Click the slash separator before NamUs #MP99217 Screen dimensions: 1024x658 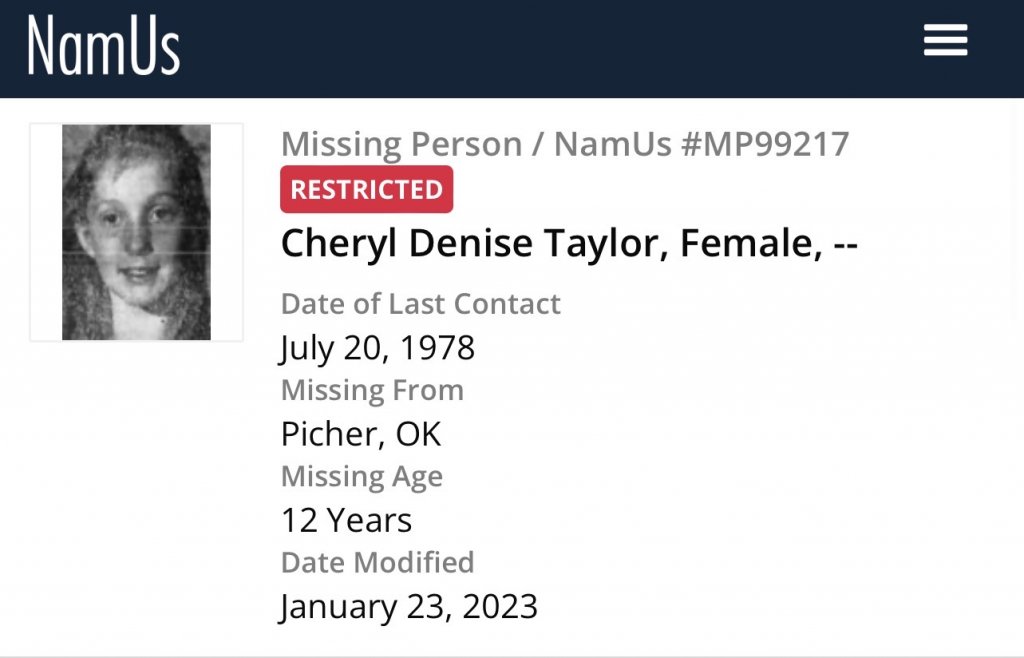(x=538, y=145)
